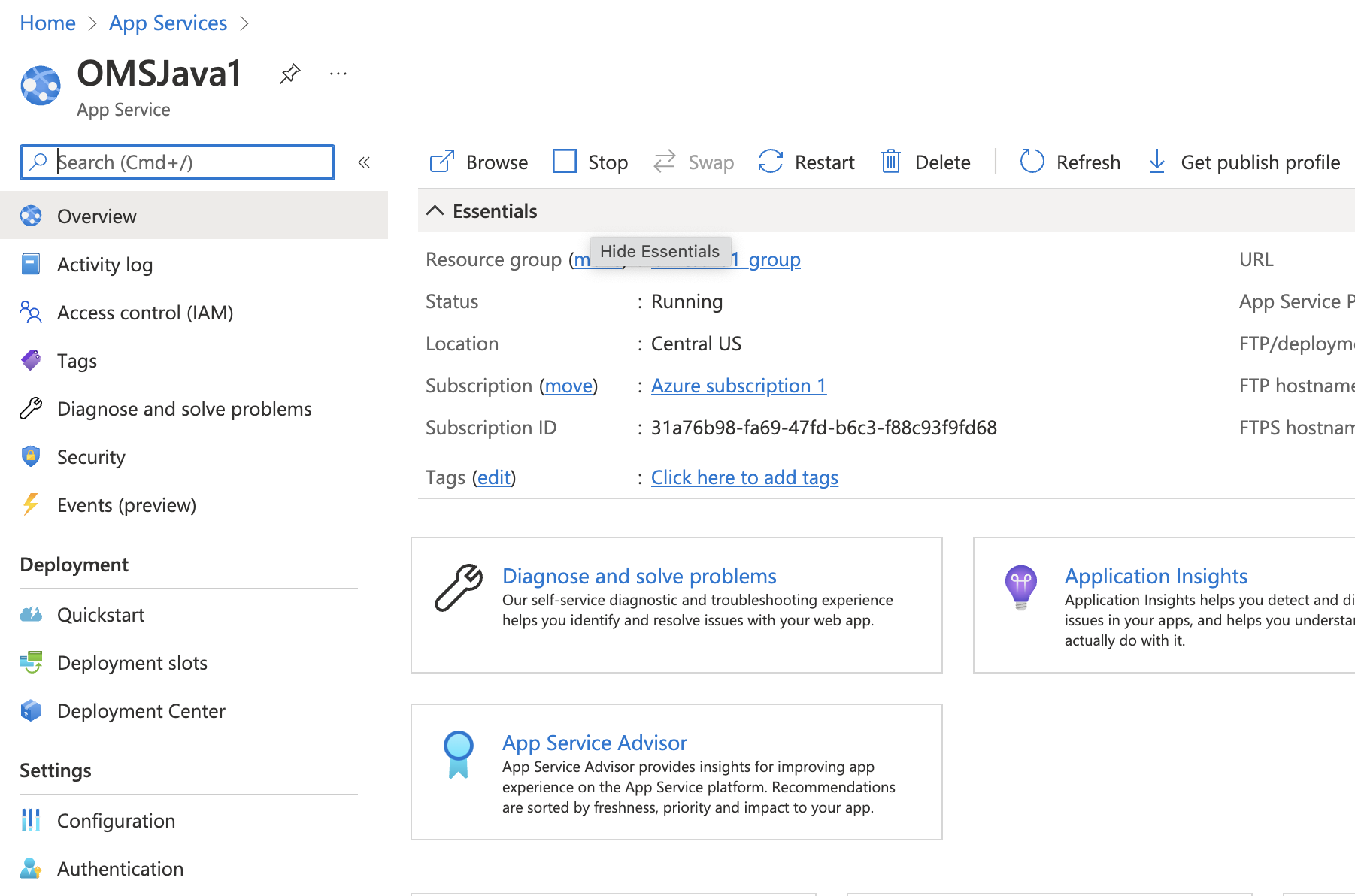The height and width of the screenshot is (896, 1355).
Task: Open Access control (IAM) page
Action: 194,313
